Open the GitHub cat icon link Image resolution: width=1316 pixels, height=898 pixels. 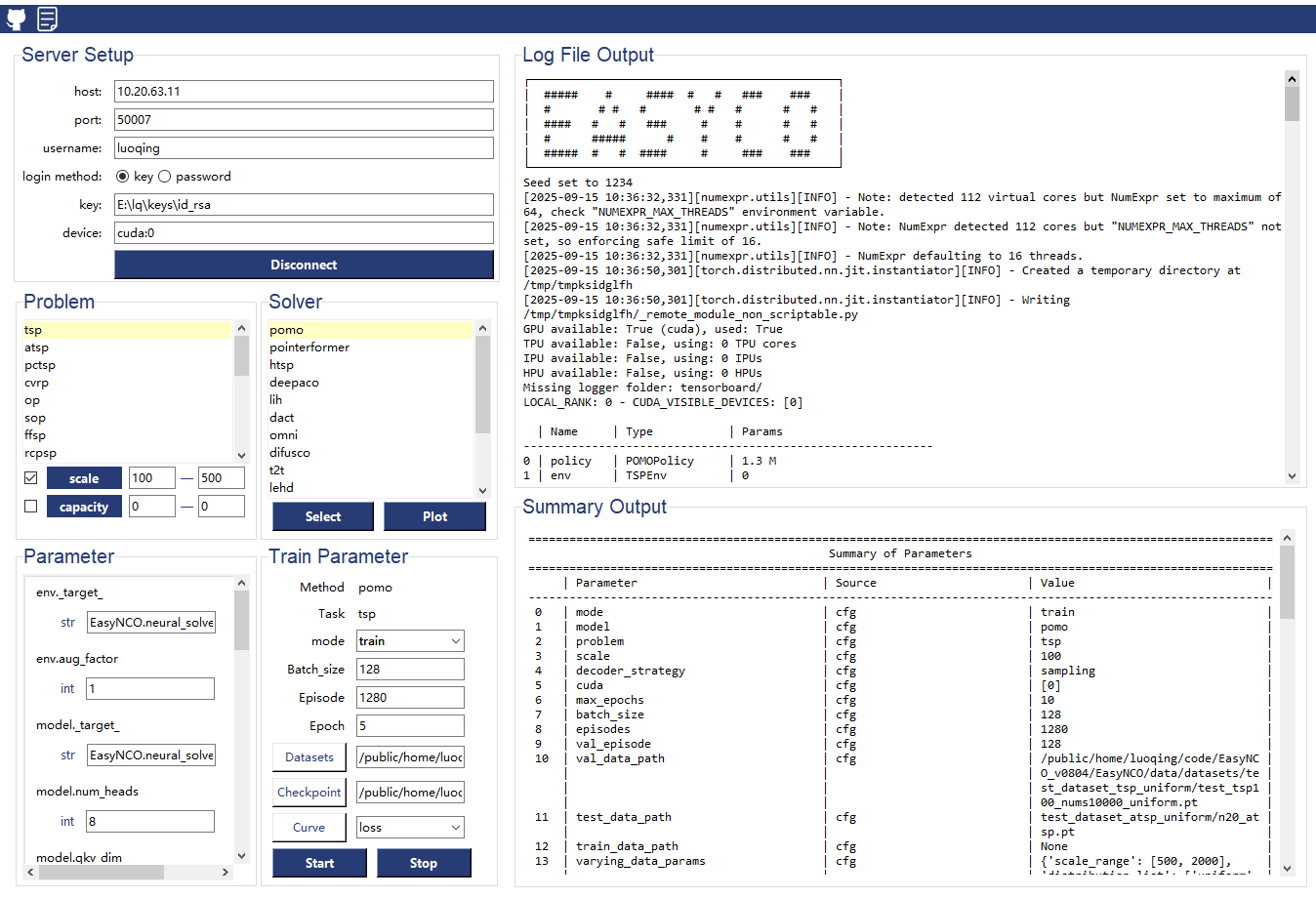click(x=17, y=19)
